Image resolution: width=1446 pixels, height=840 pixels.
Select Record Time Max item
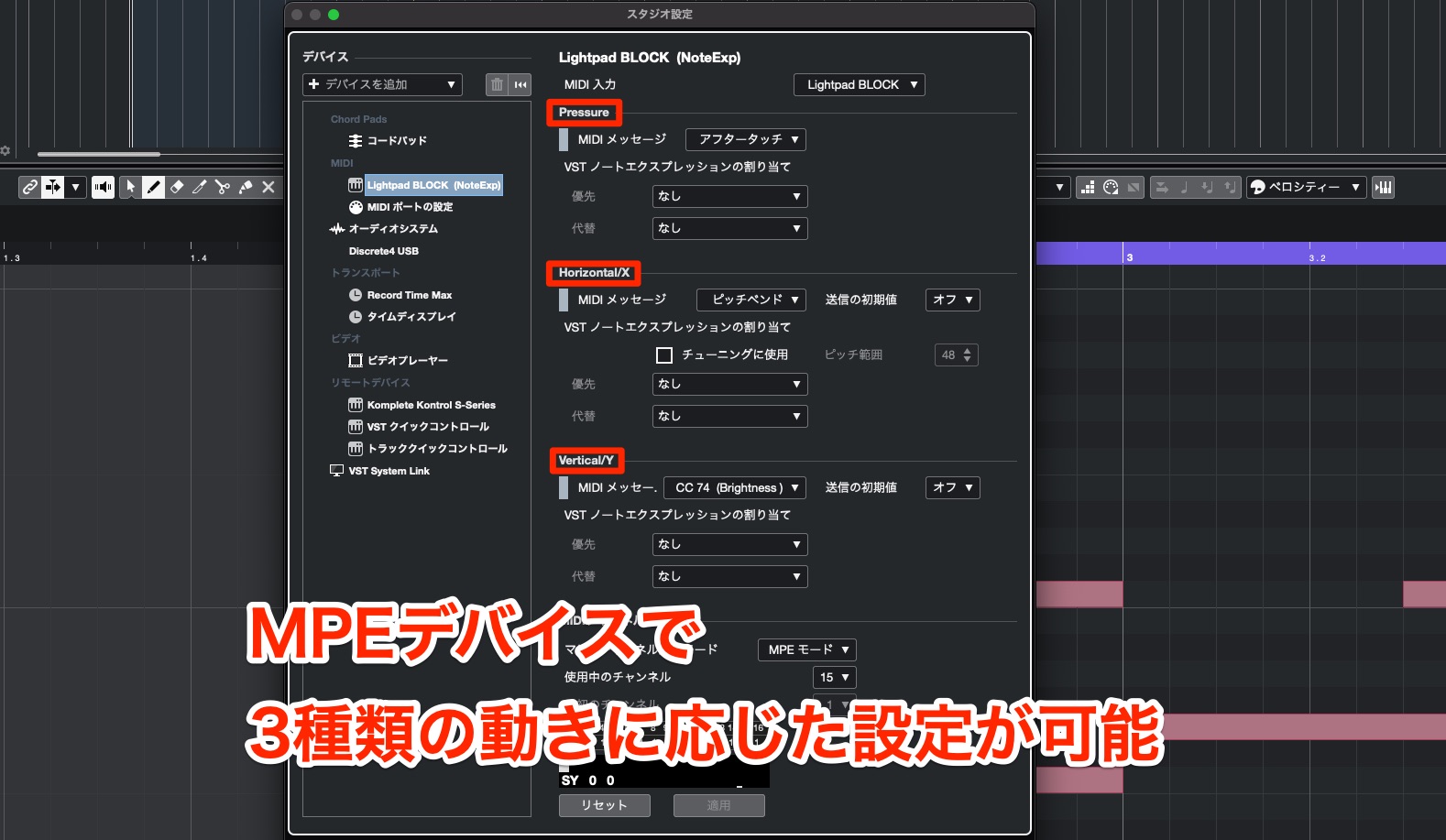(410, 295)
